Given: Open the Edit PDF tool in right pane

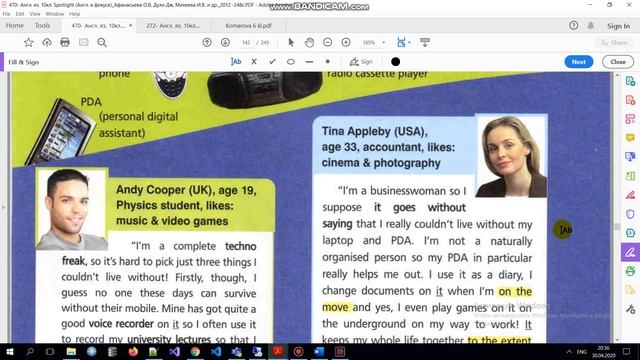Looking at the screenshot, I should [x=630, y=119].
